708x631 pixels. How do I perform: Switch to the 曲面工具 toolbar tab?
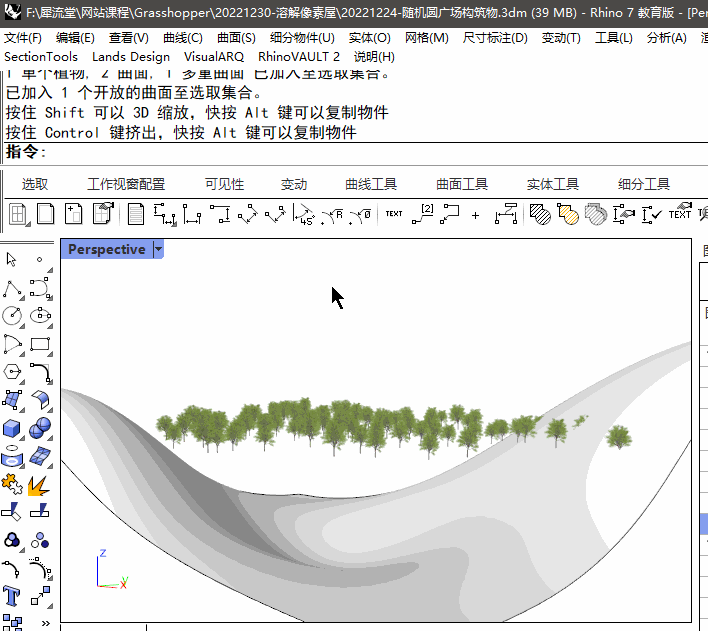[x=462, y=184]
